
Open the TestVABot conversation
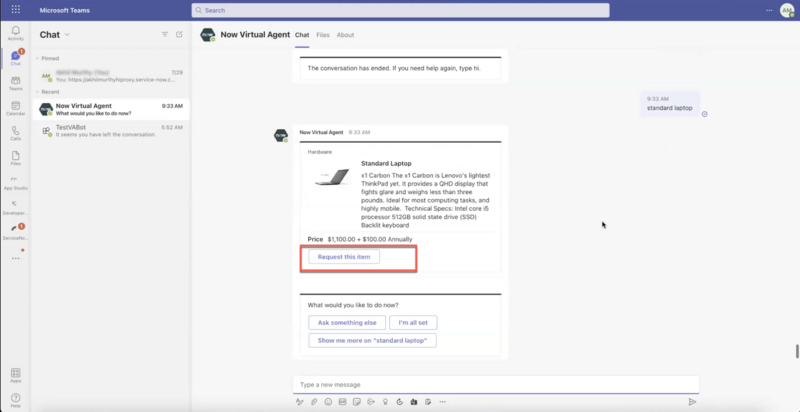tap(111, 131)
